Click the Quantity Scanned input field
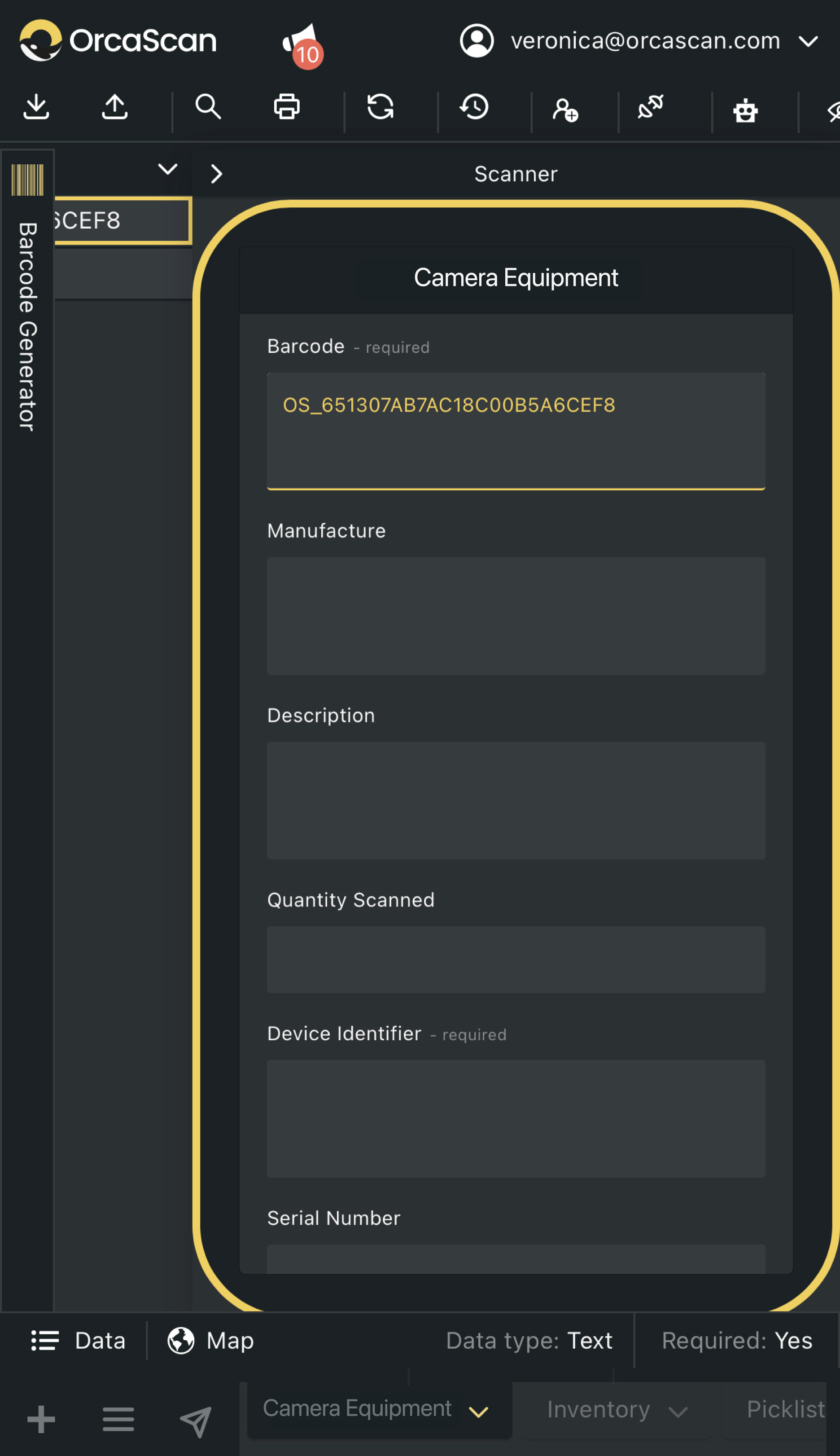 (516, 960)
